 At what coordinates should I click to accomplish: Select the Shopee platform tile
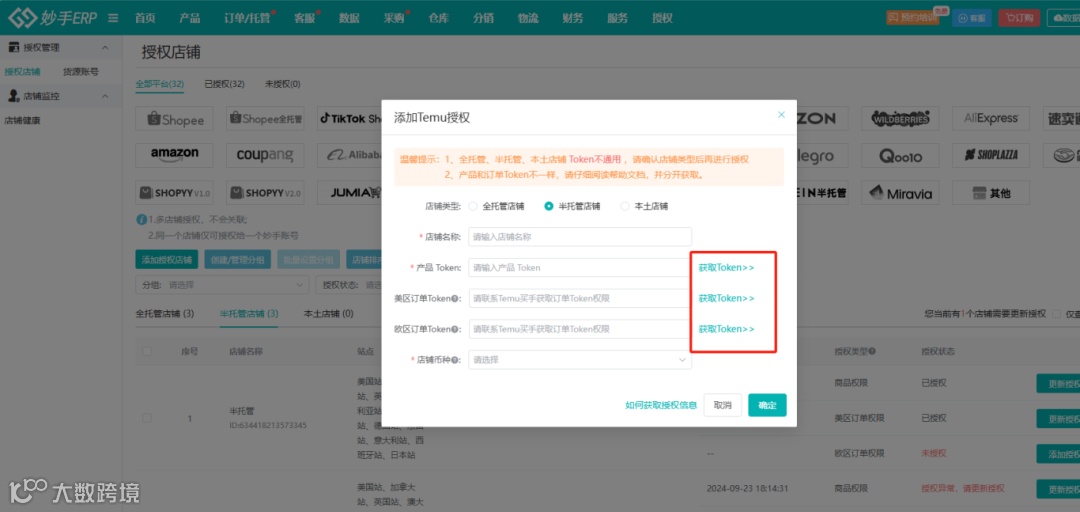(x=175, y=119)
